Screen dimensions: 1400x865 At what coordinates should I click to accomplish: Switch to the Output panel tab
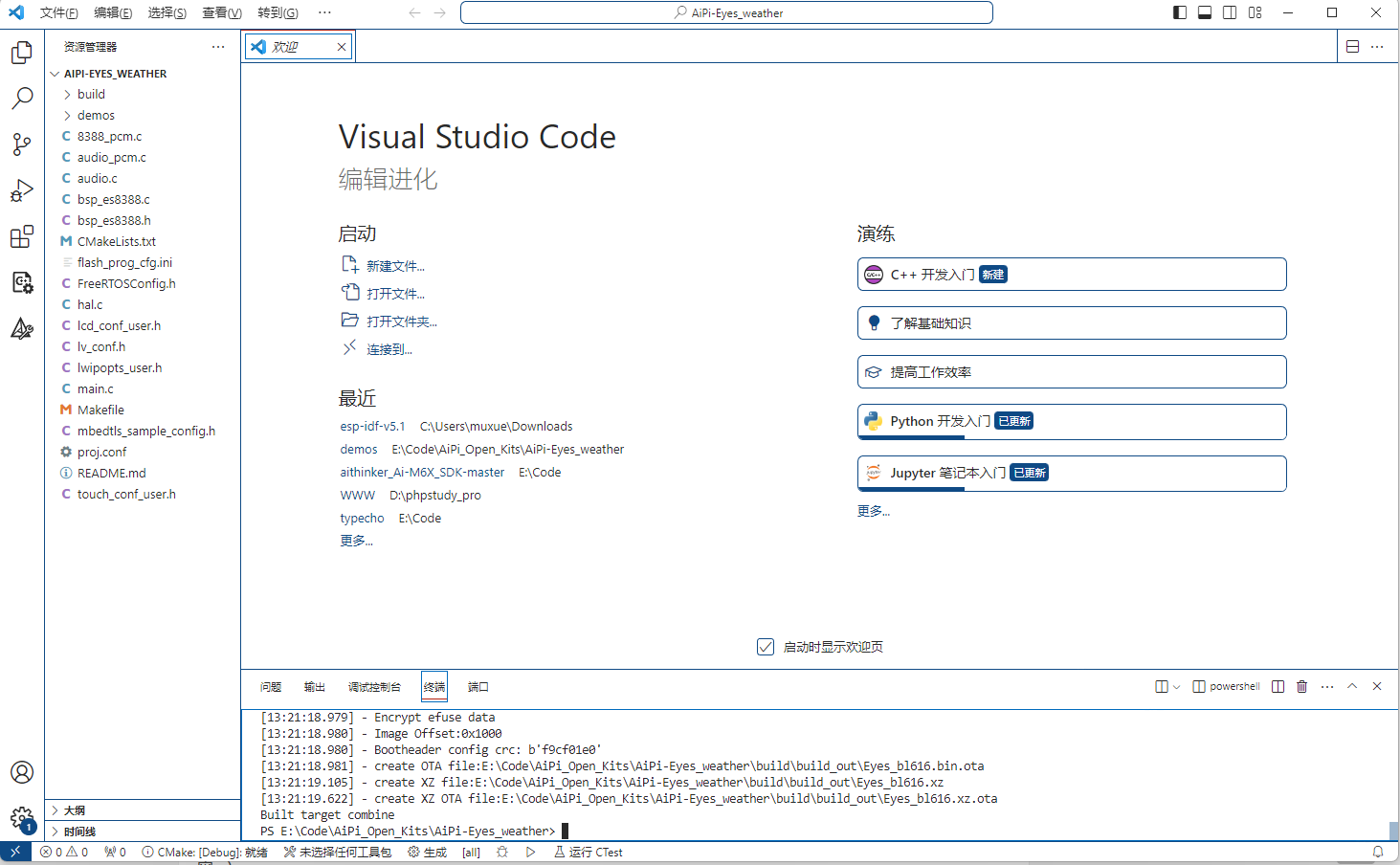[315, 687]
